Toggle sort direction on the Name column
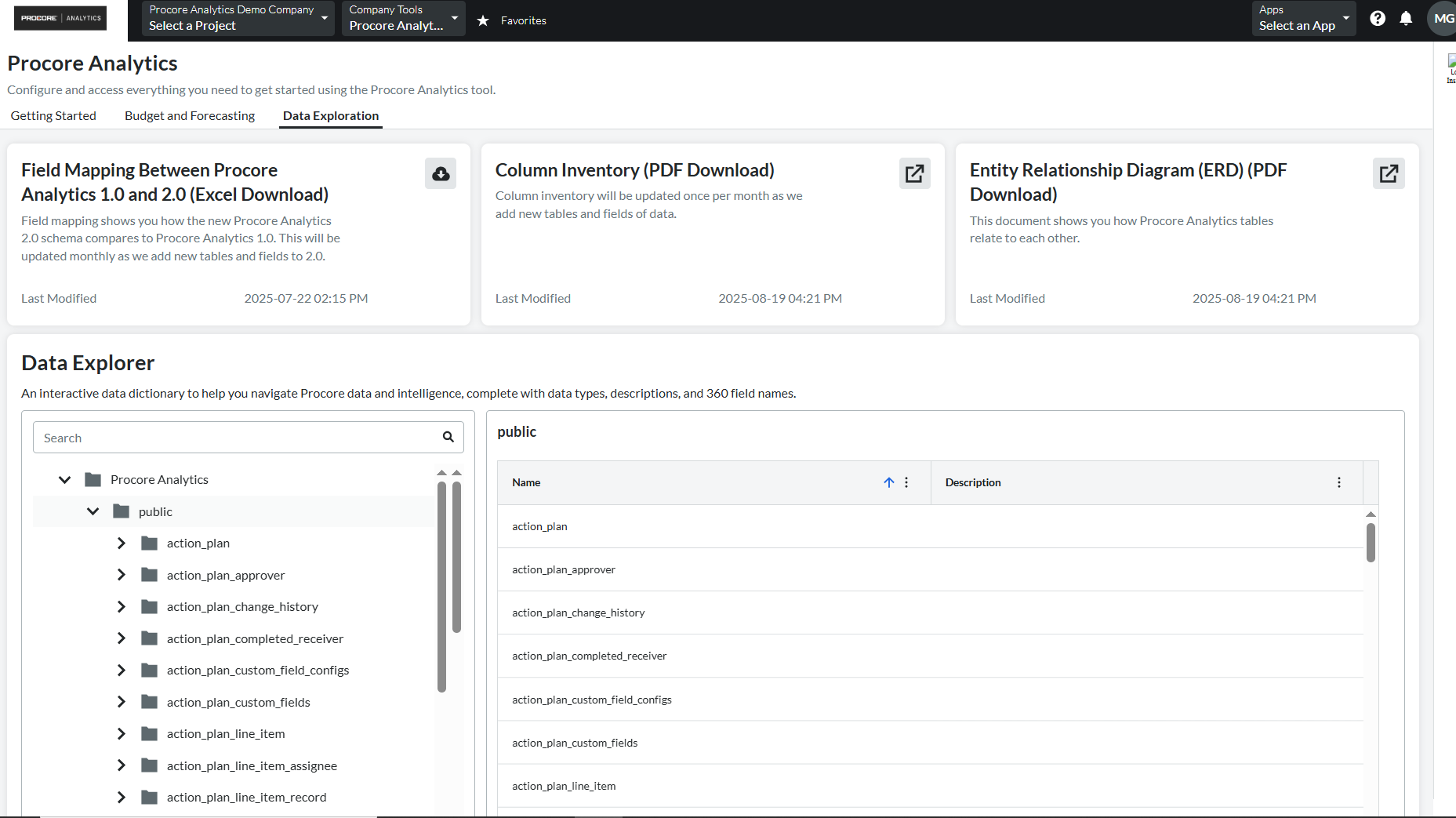This screenshot has height=818, width=1456. point(888,482)
